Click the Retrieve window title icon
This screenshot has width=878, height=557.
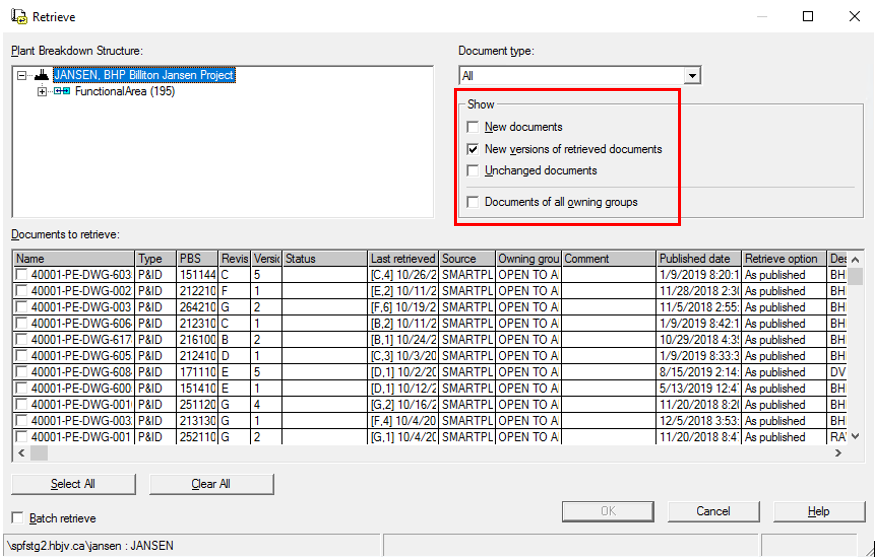pos(17,17)
